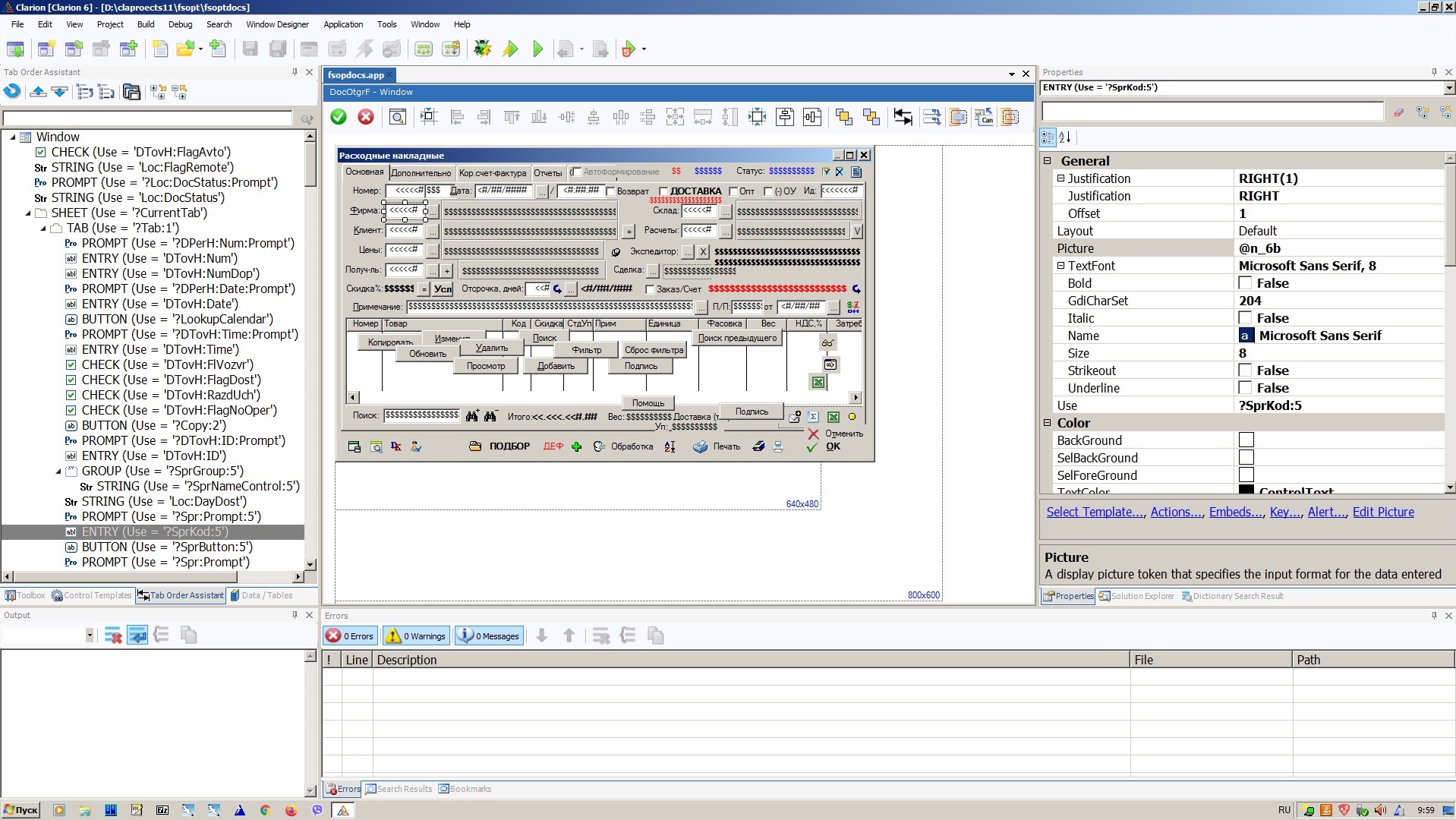Screen dimensions: 1456x820
Task: Toggle the Underline property checkbox
Action: [1245, 388]
